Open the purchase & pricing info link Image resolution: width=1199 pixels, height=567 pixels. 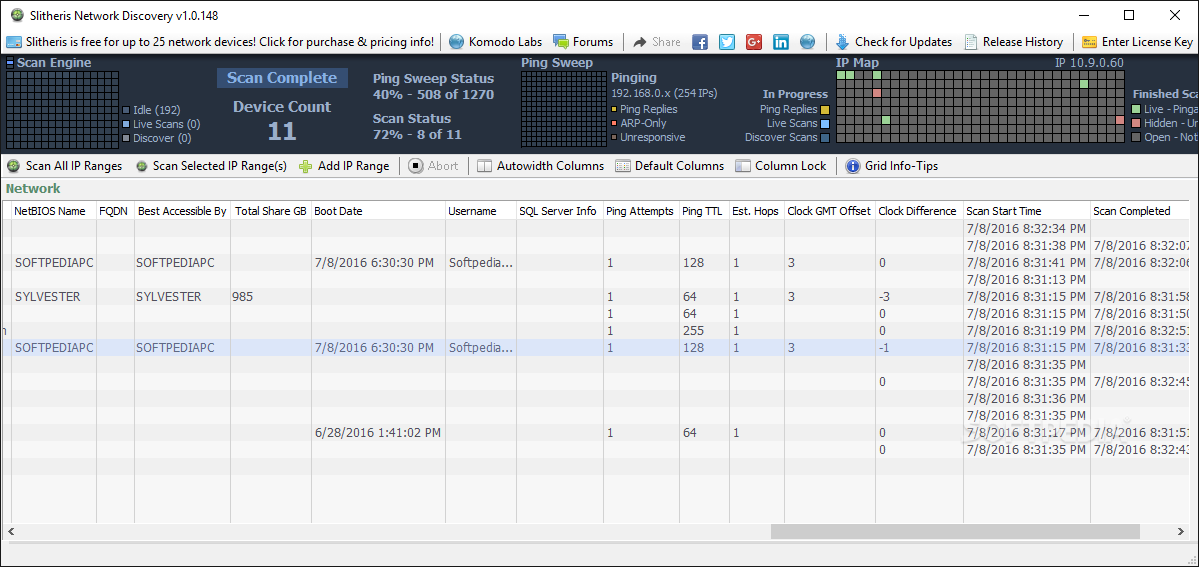pyautogui.click(x=220, y=42)
